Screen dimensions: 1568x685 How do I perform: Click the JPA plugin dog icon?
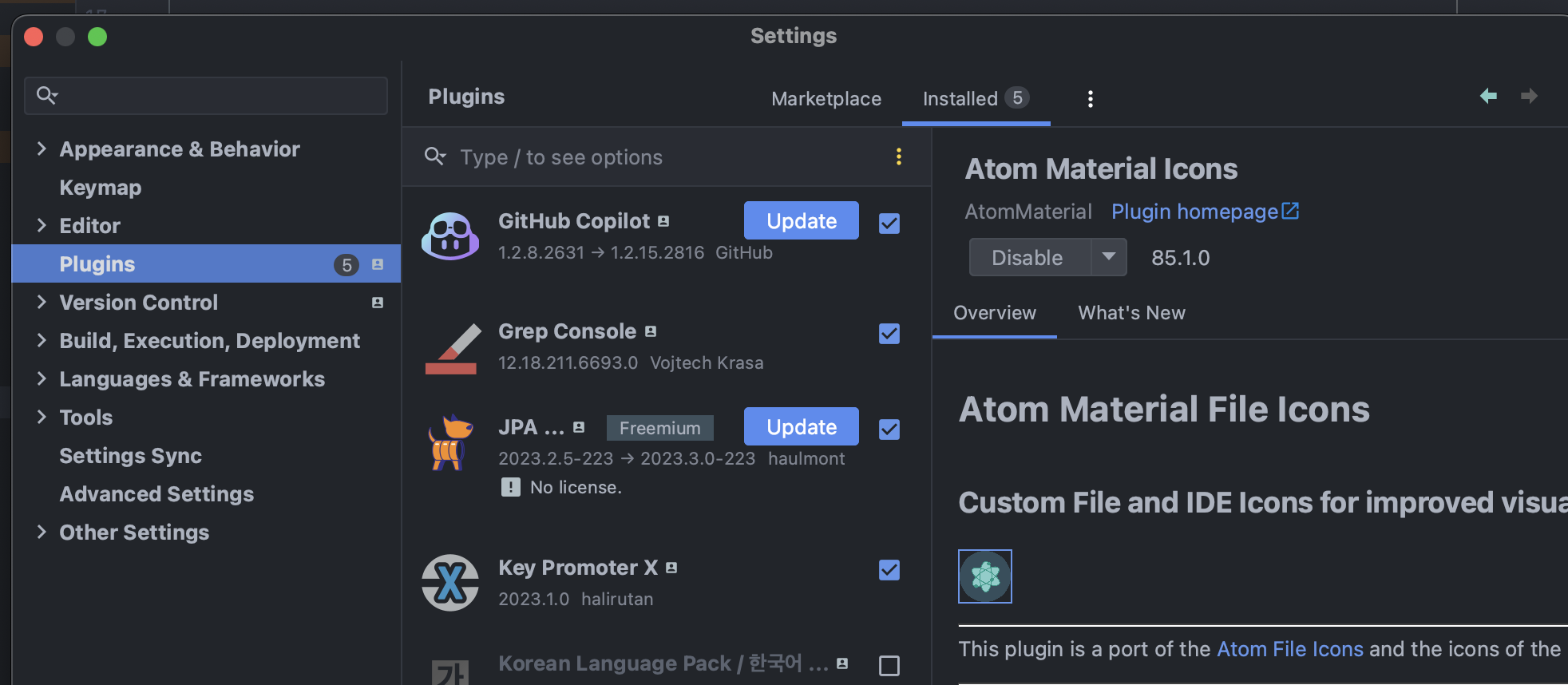pyautogui.click(x=450, y=442)
